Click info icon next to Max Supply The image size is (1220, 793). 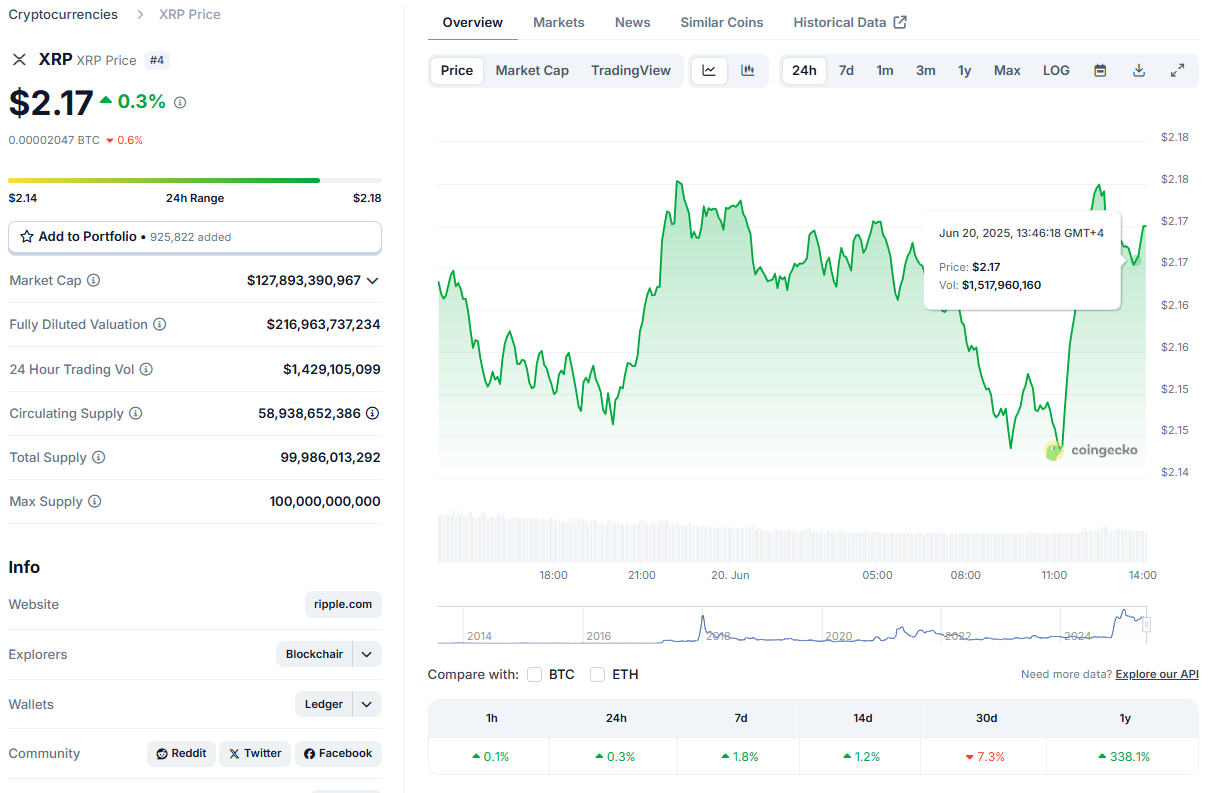click(x=95, y=501)
